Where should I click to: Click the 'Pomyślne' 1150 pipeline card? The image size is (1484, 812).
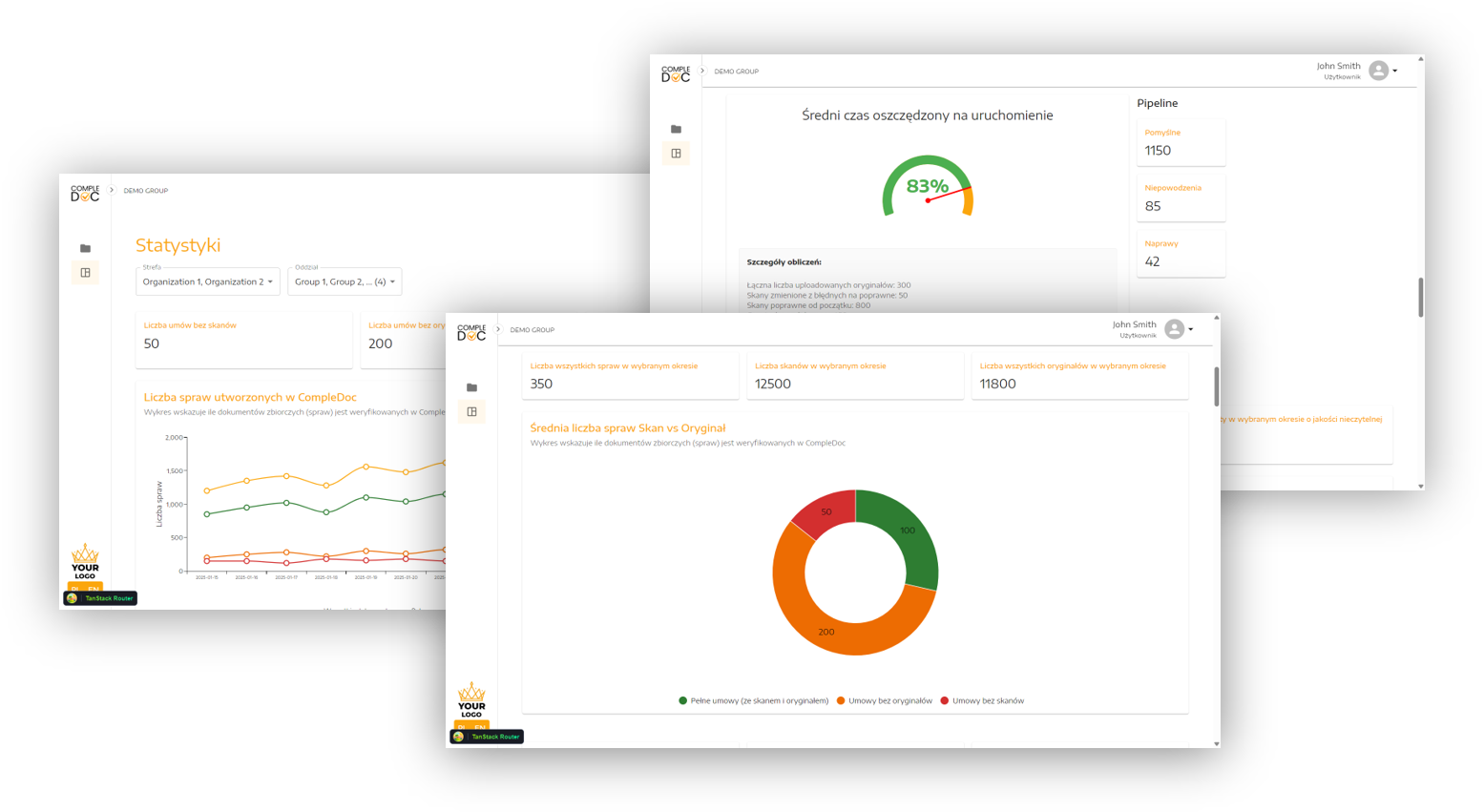click(1181, 143)
